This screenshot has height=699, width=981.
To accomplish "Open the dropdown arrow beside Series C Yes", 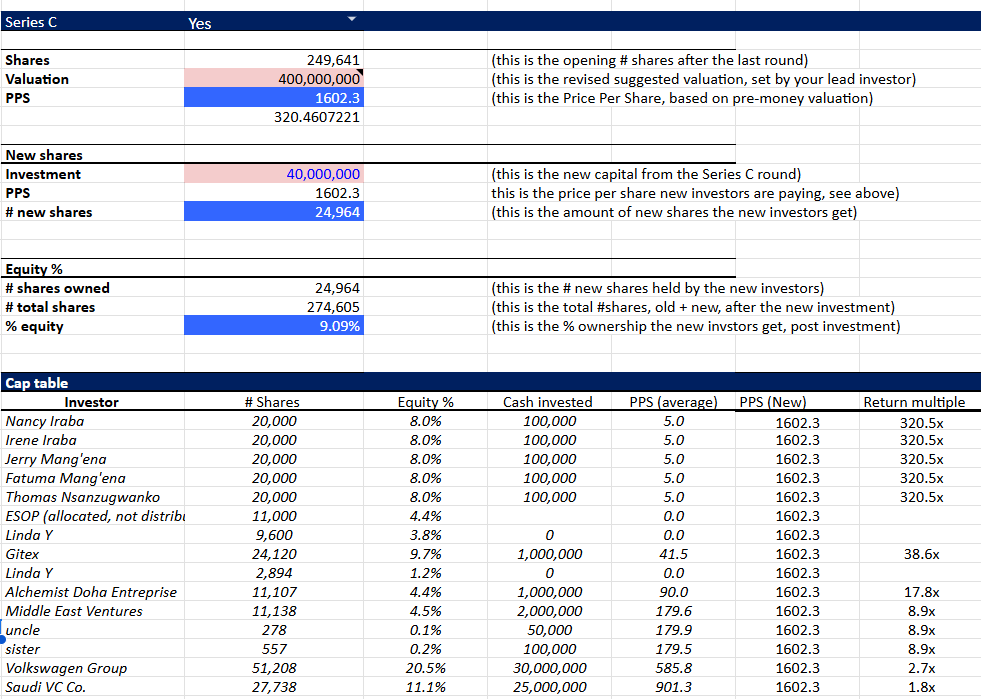I will click(351, 20).
